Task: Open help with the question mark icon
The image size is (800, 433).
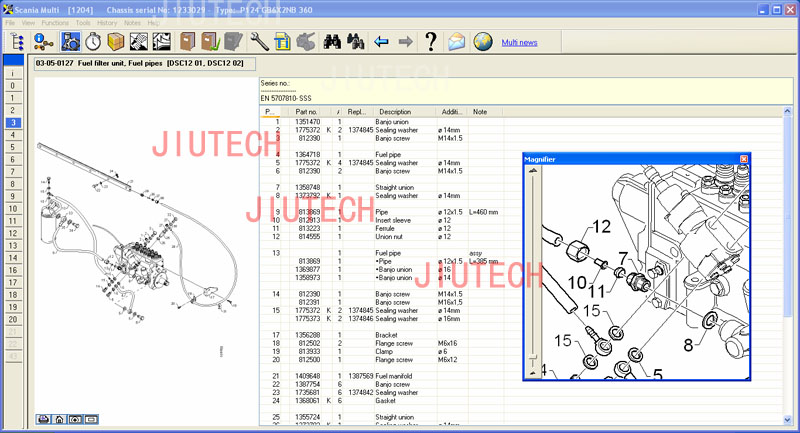Action: coord(431,42)
